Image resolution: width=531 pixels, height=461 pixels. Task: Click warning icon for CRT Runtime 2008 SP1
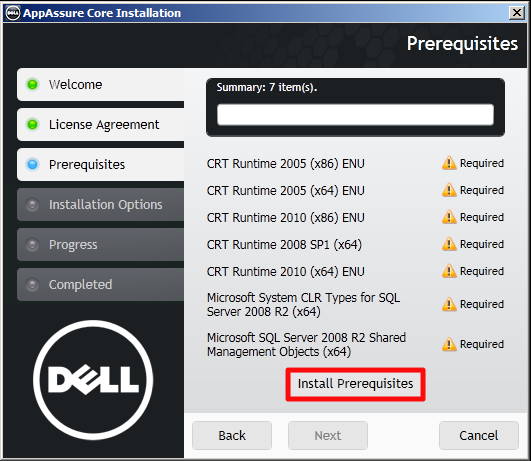click(x=449, y=244)
